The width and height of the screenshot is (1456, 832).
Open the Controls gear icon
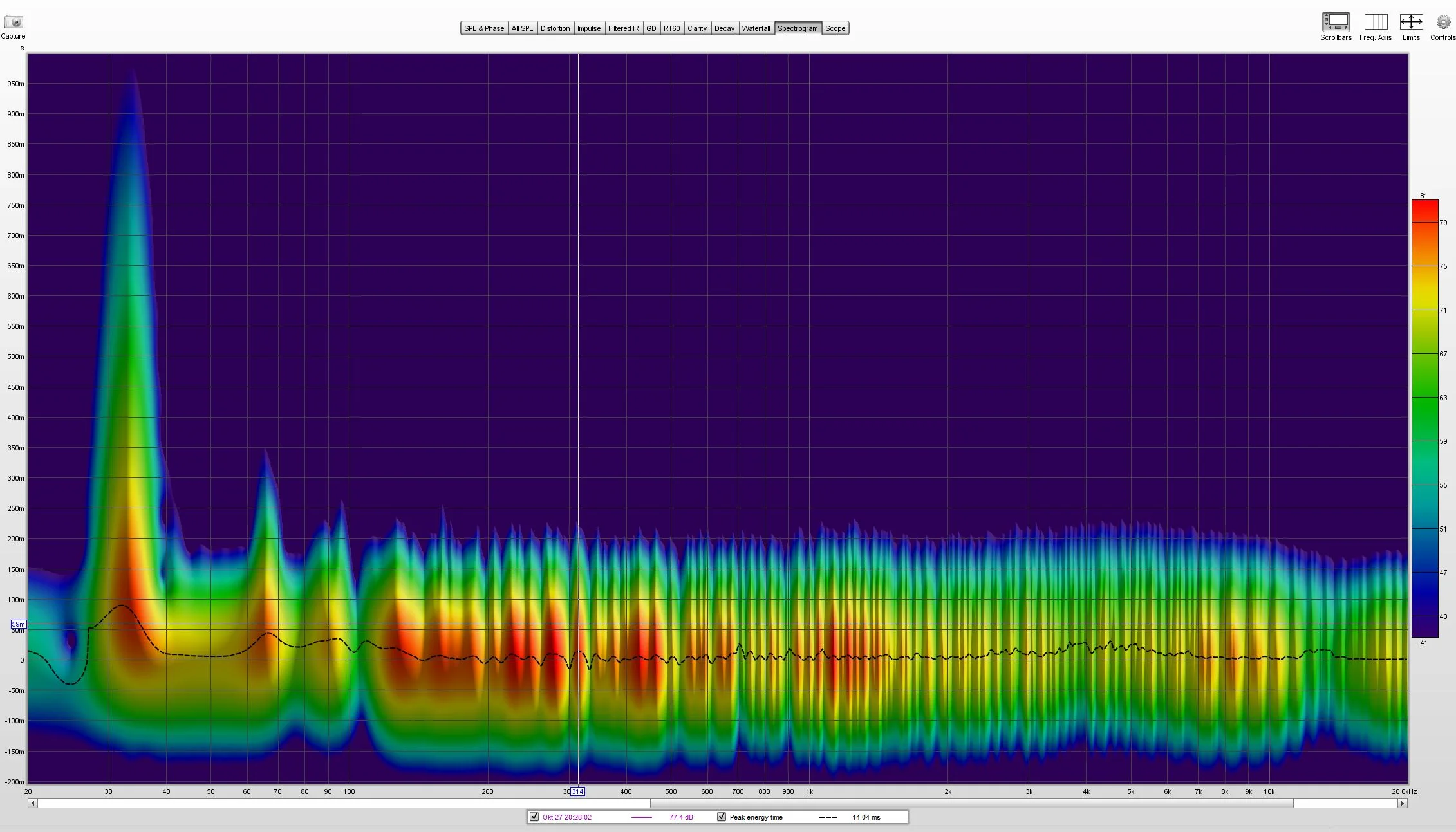click(x=1443, y=23)
